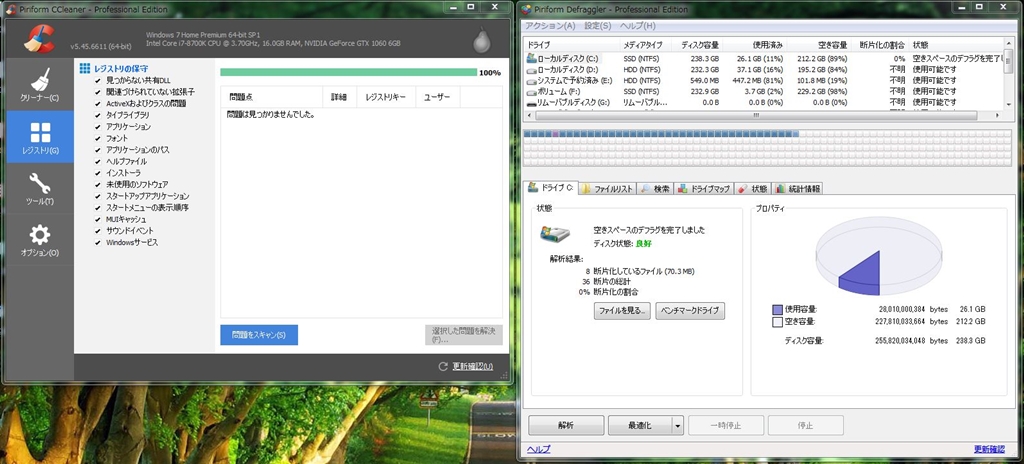1024x464 pixels.
Task: Switch to the ドライブ C: tab
Action: [552, 188]
